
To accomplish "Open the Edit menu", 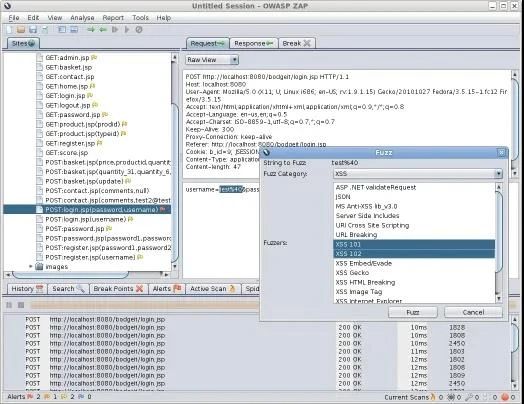I will [33, 18].
